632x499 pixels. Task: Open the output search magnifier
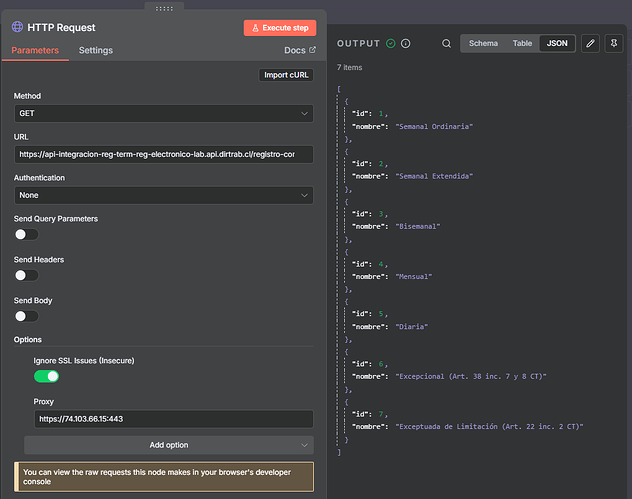point(446,44)
